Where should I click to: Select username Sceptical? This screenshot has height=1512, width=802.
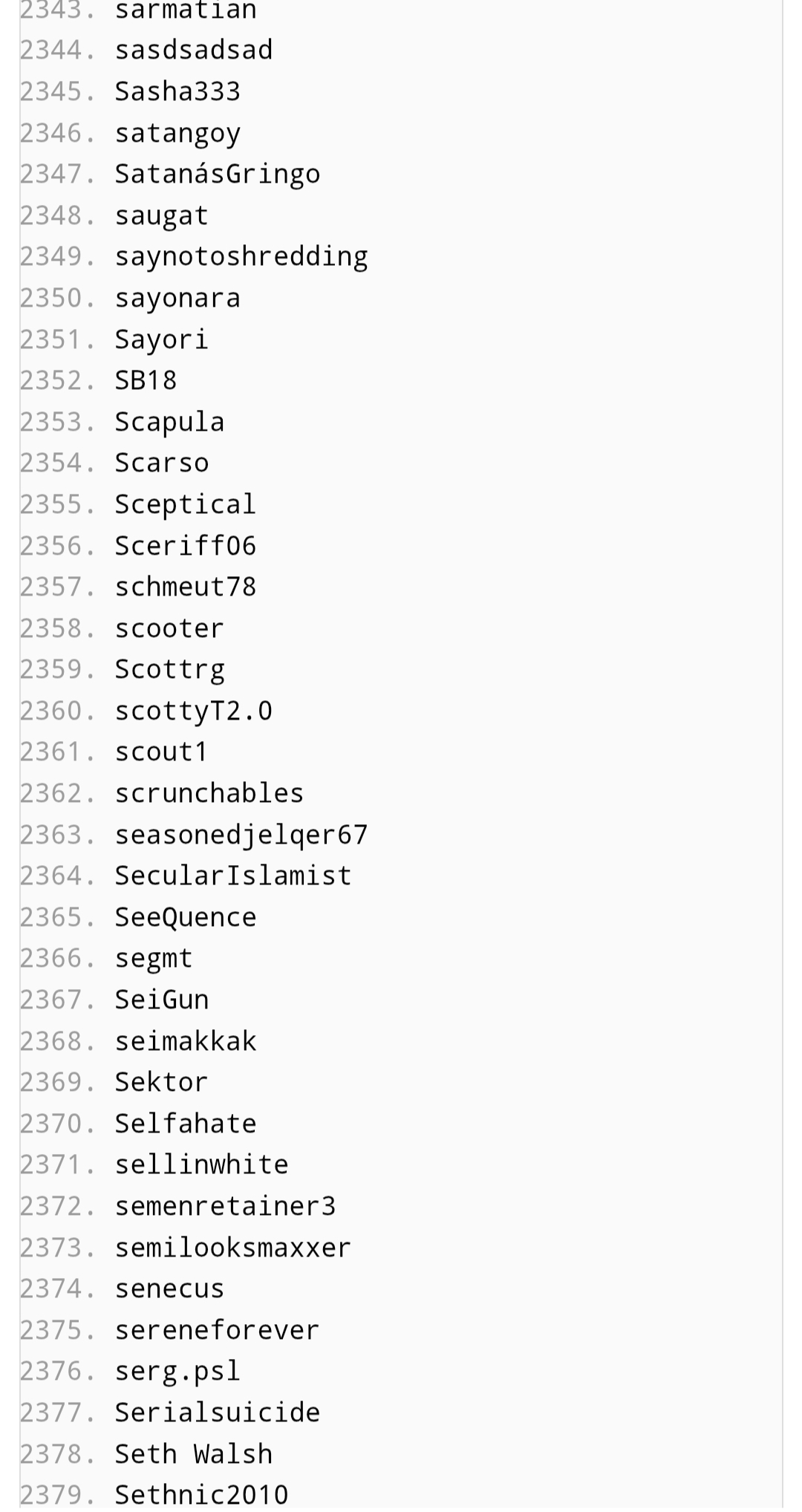pos(185,504)
